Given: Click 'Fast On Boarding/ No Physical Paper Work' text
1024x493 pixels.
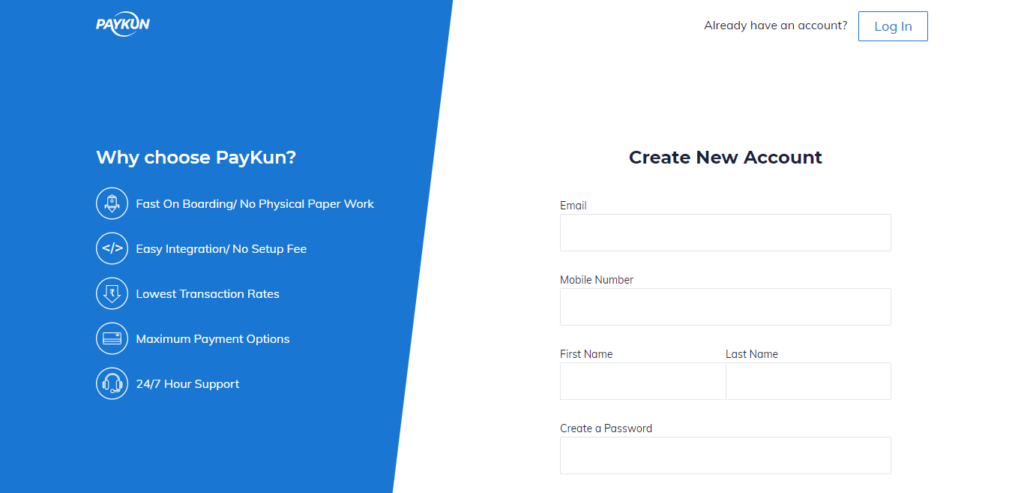Looking at the screenshot, I should click(x=255, y=204).
